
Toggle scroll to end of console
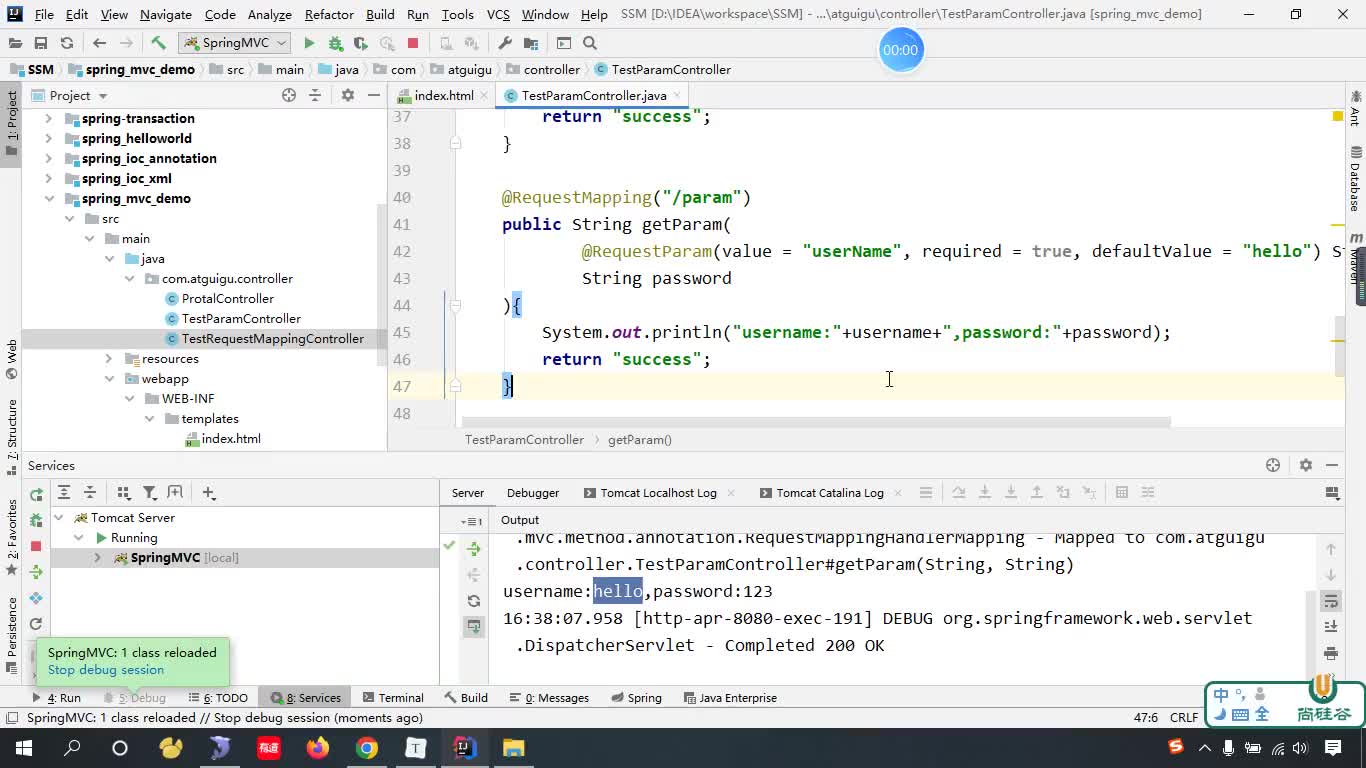[x=1331, y=627]
